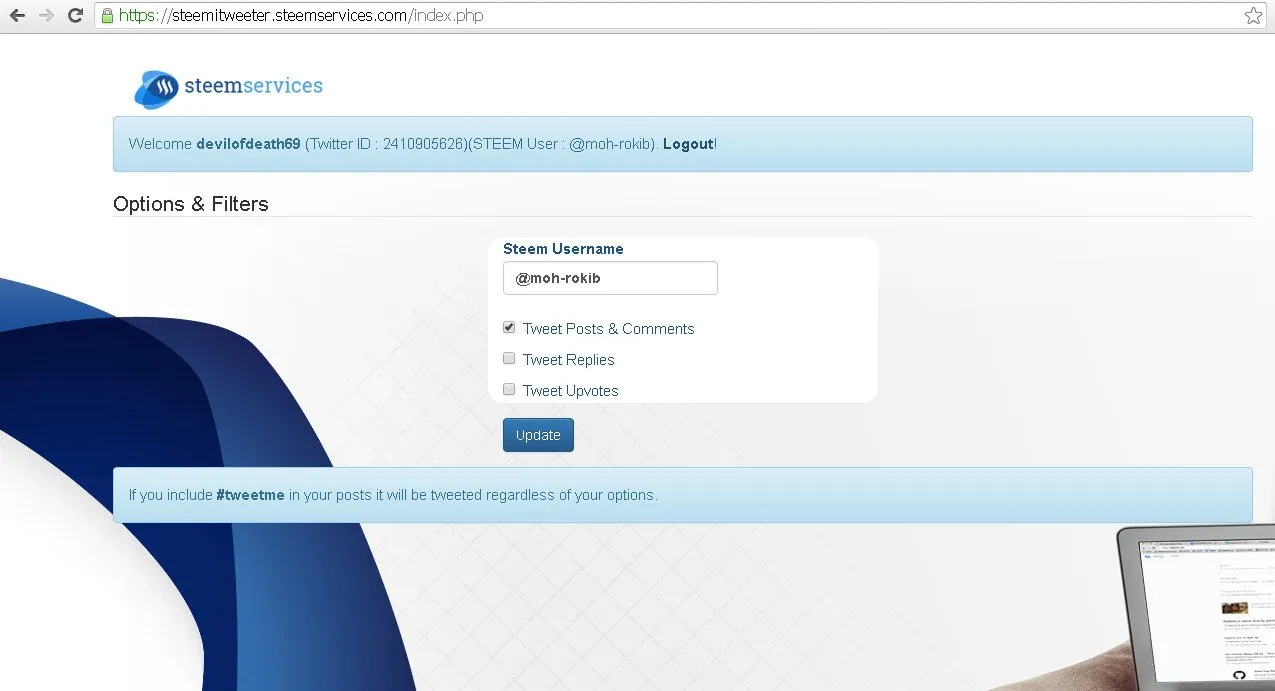Screen dimensions: 1275x691
Task: Click the laptop image in the corner
Action: 1195,608
